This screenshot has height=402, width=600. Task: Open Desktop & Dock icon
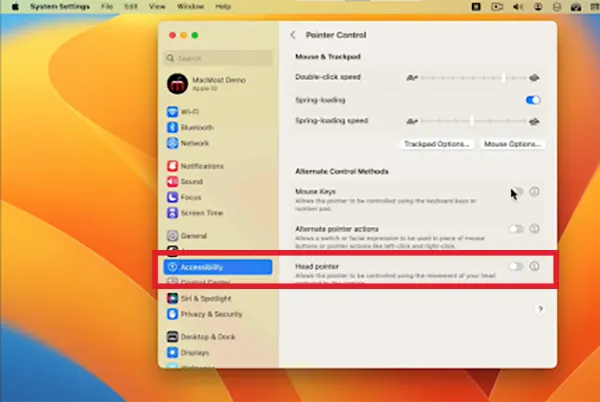pos(172,337)
